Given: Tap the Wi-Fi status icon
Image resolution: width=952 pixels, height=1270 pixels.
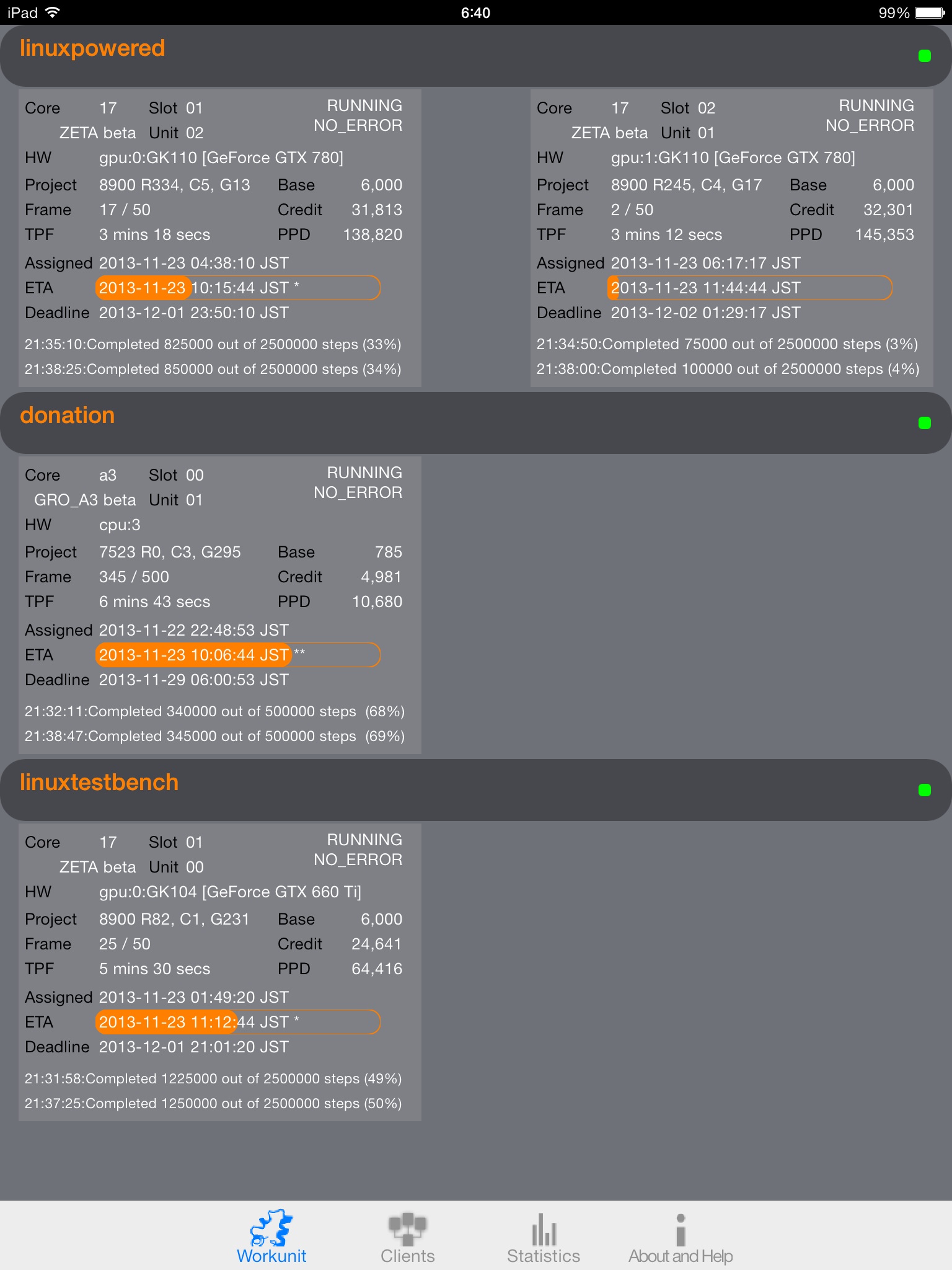Looking at the screenshot, I should [x=53, y=12].
